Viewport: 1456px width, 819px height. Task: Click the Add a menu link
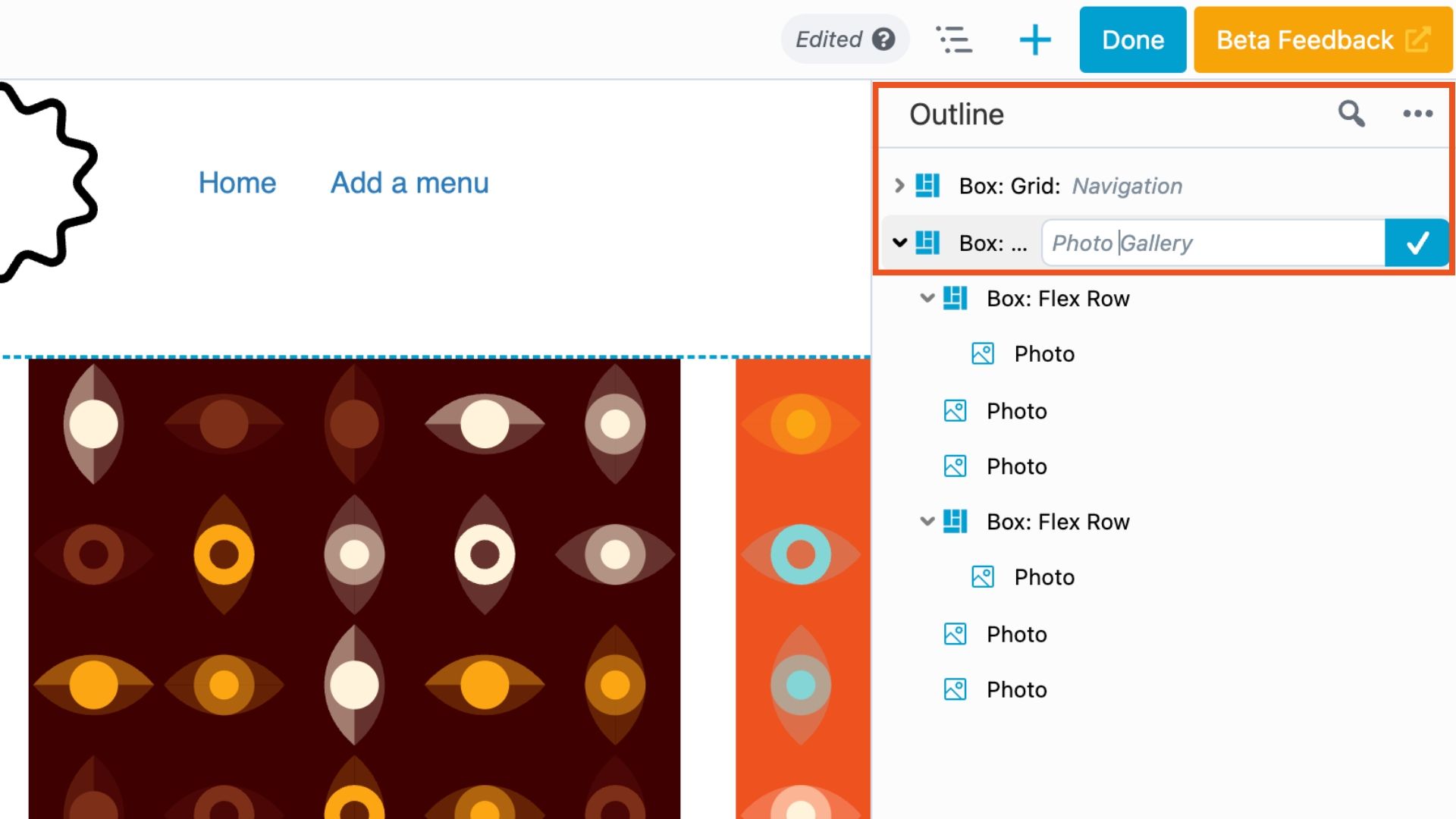tap(409, 183)
